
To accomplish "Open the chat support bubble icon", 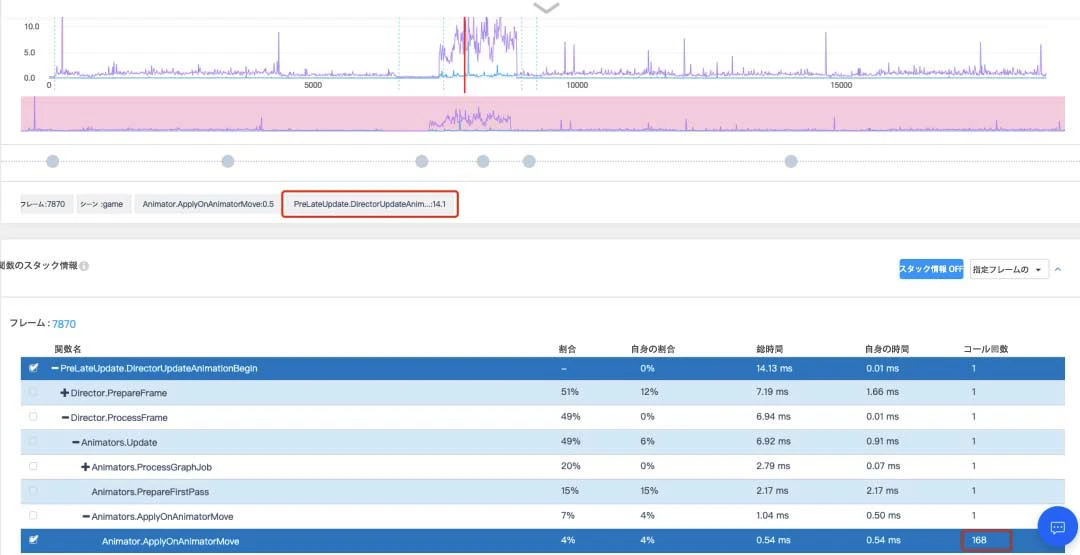I will [1057, 527].
